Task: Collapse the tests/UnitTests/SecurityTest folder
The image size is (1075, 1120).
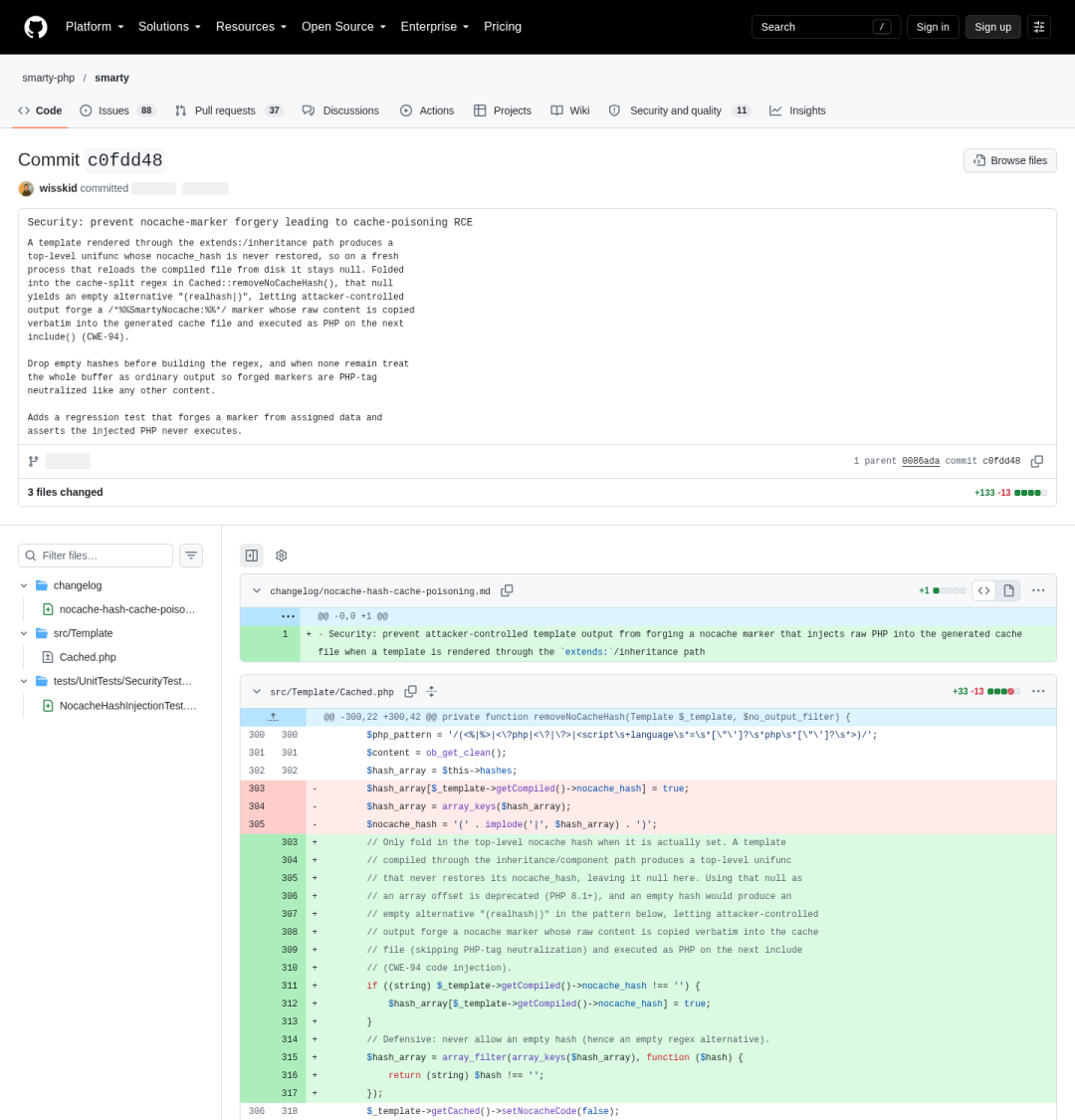Action: tap(24, 681)
